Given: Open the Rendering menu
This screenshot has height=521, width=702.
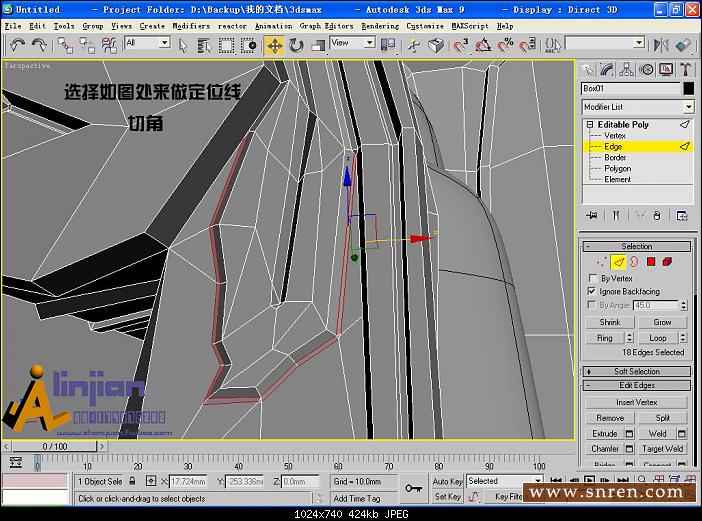Looking at the screenshot, I should (x=379, y=26).
